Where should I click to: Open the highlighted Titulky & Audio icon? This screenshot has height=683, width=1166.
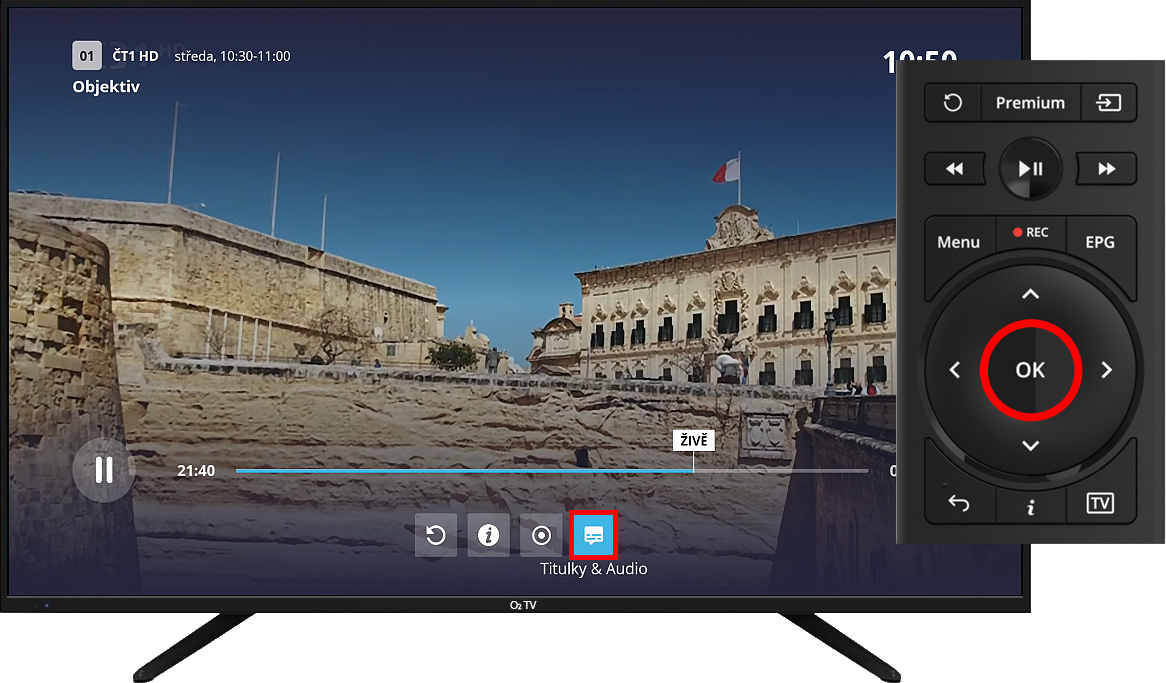pos(594,535)
